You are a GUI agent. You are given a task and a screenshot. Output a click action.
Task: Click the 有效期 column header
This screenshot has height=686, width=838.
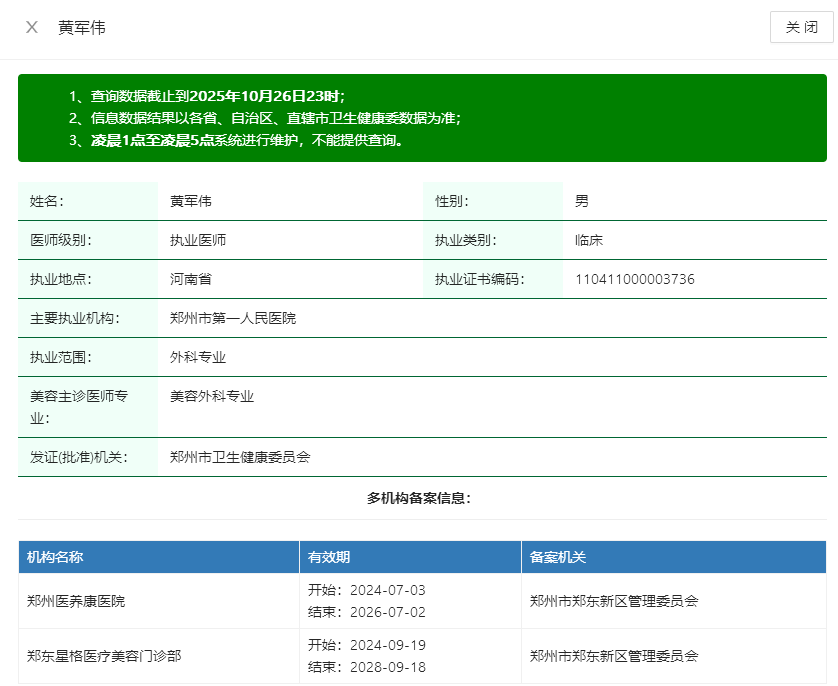329,557
